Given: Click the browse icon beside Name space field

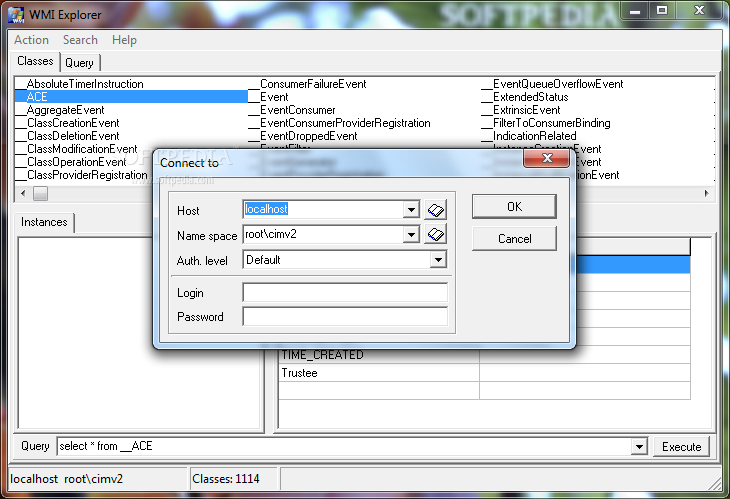Looking at the screenshot, I should 435,234.
